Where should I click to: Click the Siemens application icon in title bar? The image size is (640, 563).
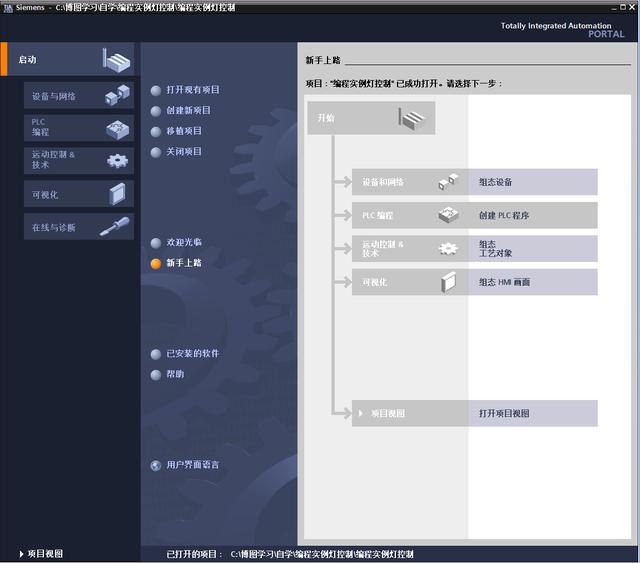click(8, 8)
